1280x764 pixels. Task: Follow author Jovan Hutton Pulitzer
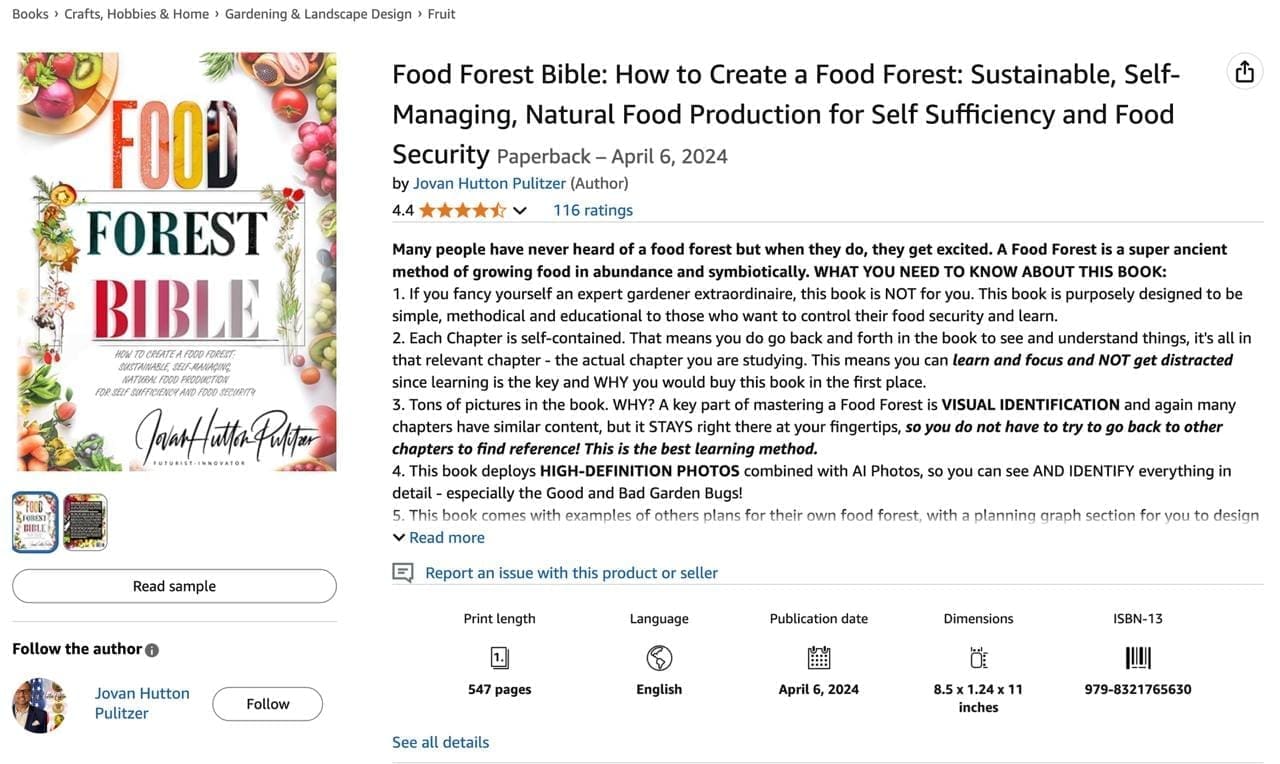267,704
